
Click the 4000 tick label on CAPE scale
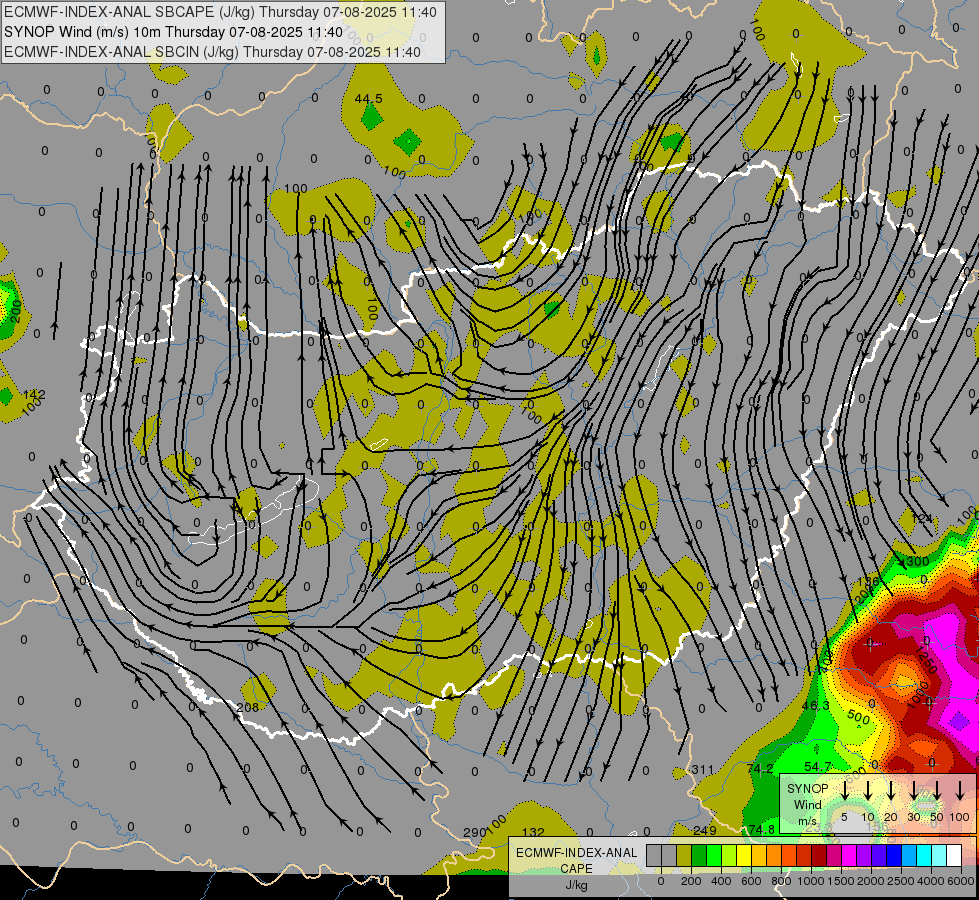click(931, 881)
